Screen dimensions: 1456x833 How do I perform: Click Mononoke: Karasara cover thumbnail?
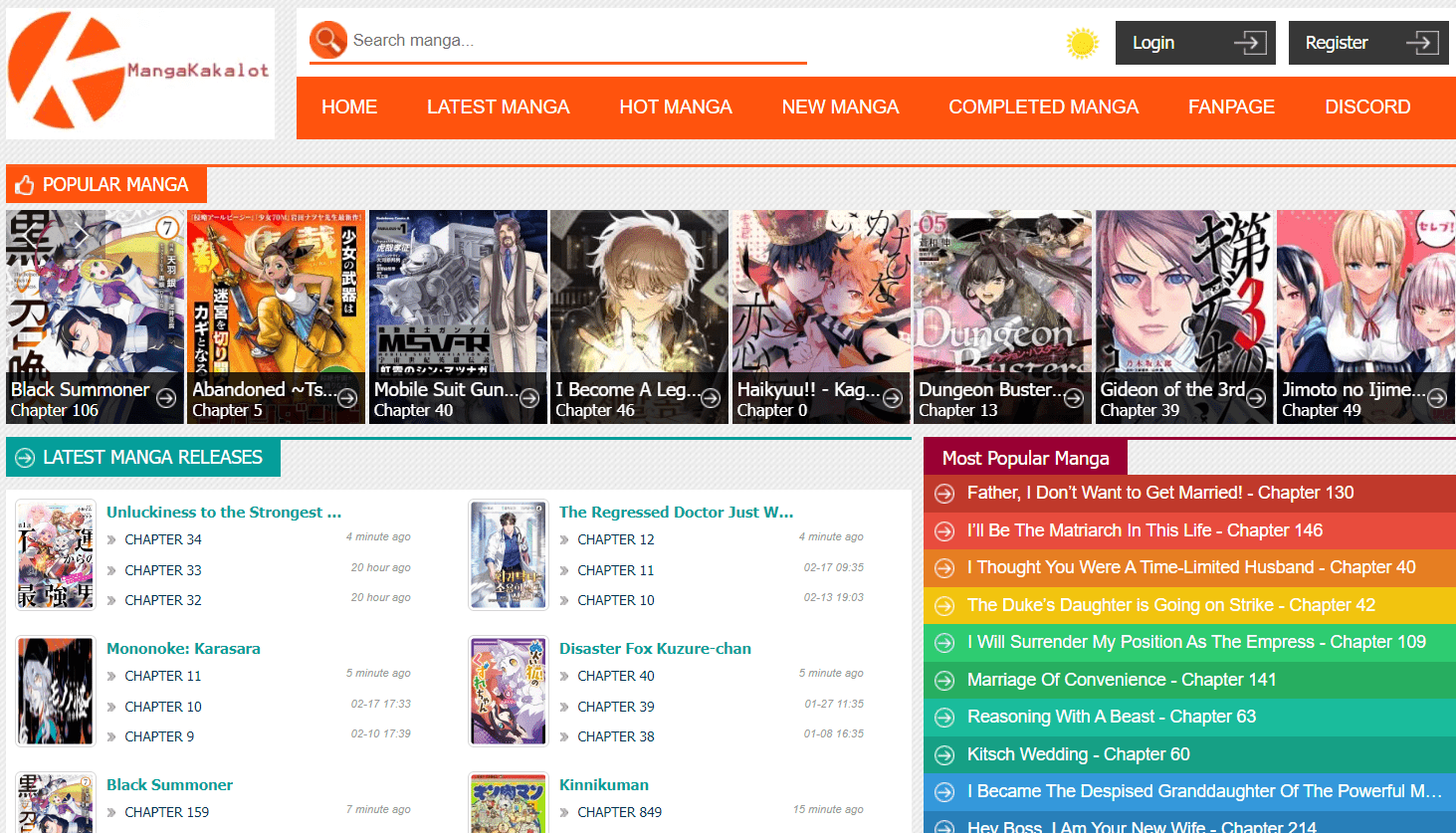pyautogui.click(x=56, y=691)
